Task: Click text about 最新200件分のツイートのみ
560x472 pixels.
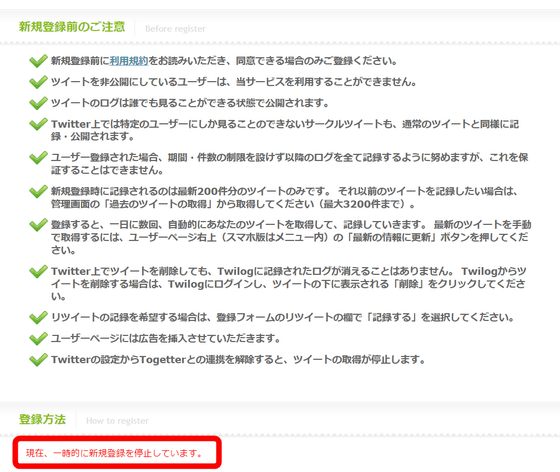Action: point(285,198)
